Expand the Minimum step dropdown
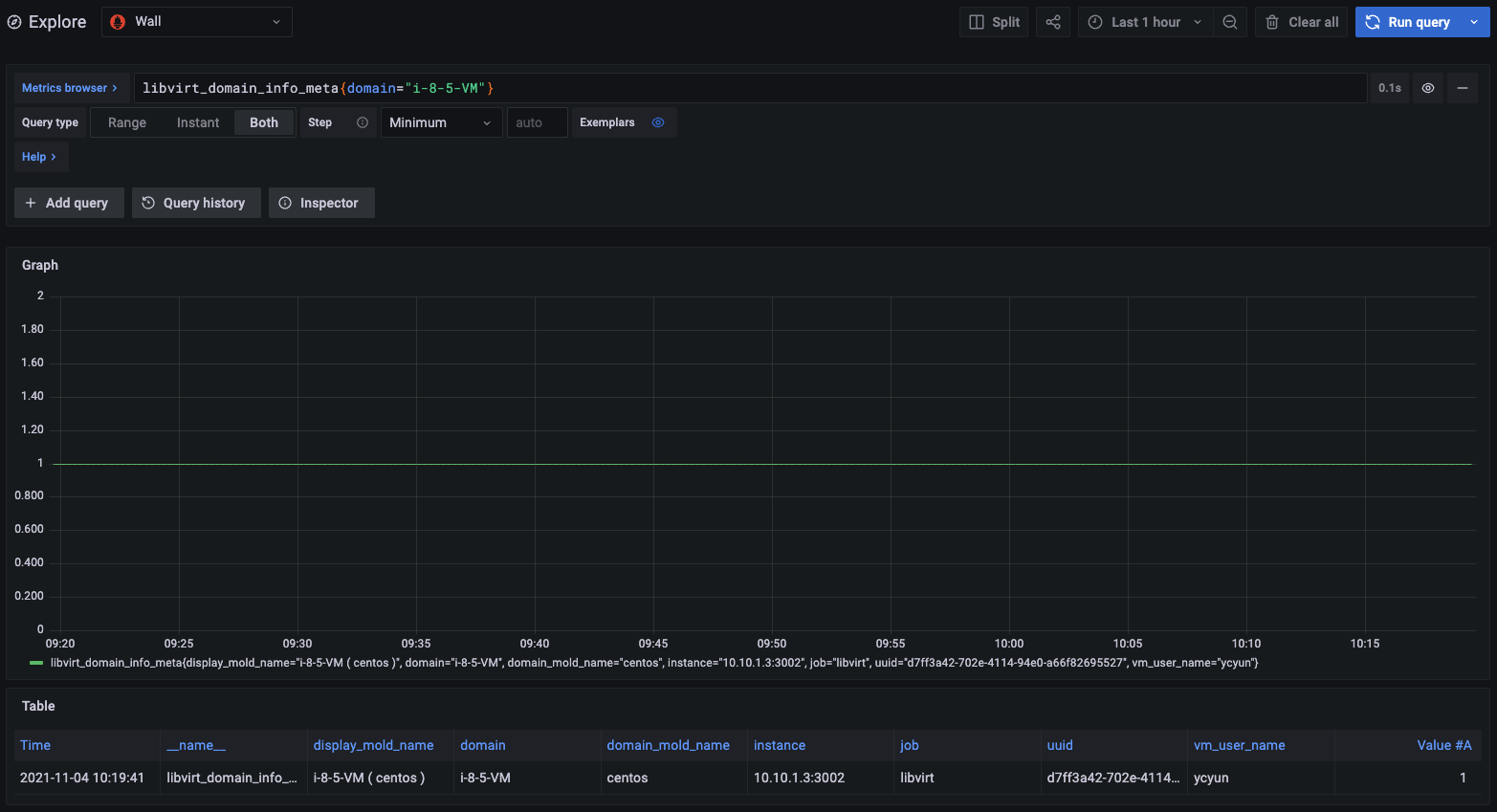This screenshot has width=1497, height=812. (x=441, y=122)
